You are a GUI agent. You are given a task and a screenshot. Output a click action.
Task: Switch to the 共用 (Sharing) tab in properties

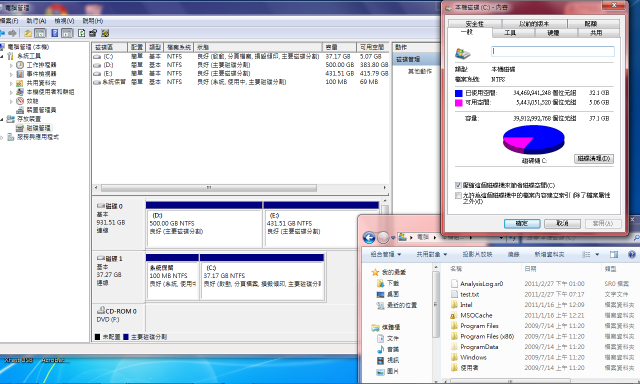point(596,33)
